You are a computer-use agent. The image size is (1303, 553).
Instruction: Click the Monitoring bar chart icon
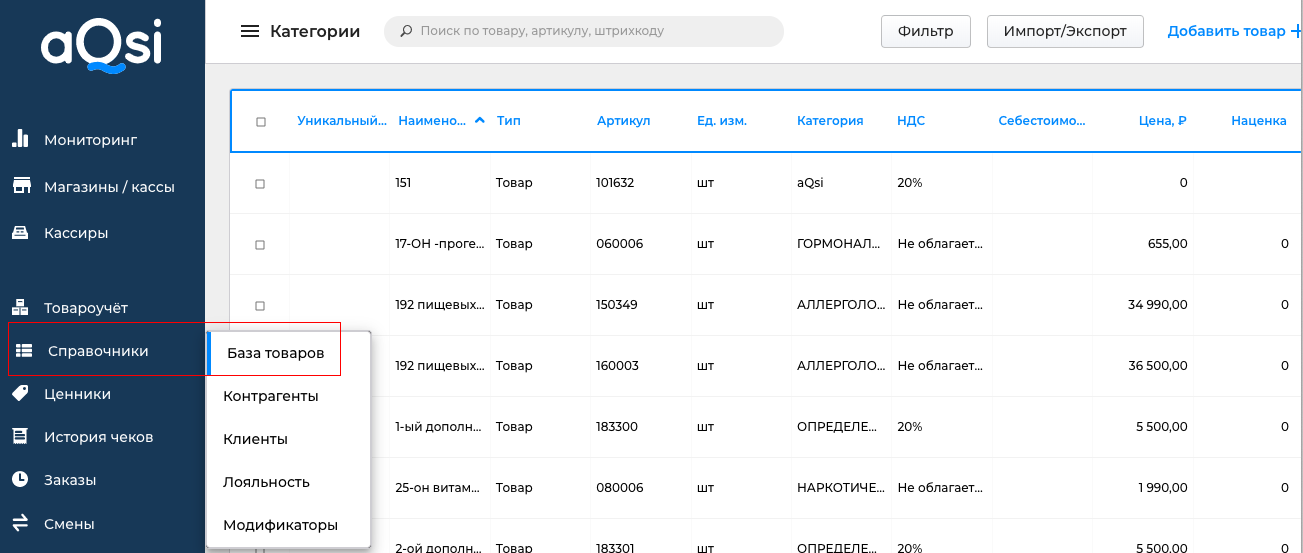(19, 140)
